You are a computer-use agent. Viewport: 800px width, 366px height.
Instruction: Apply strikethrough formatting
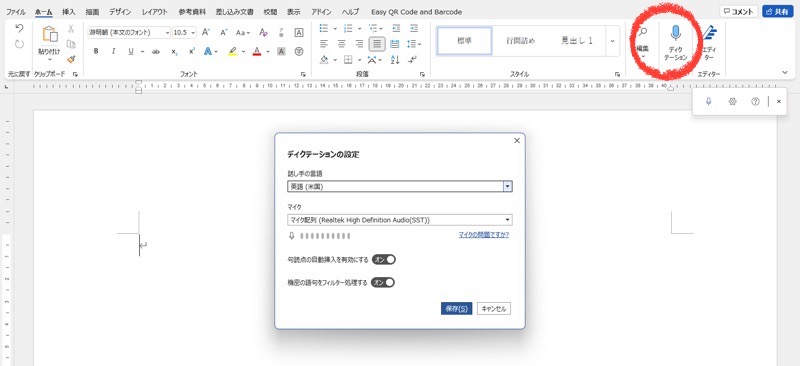[156, 51]
